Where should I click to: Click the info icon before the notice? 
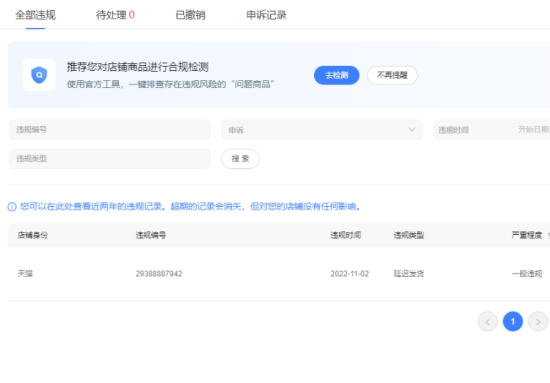click(12, 207)
